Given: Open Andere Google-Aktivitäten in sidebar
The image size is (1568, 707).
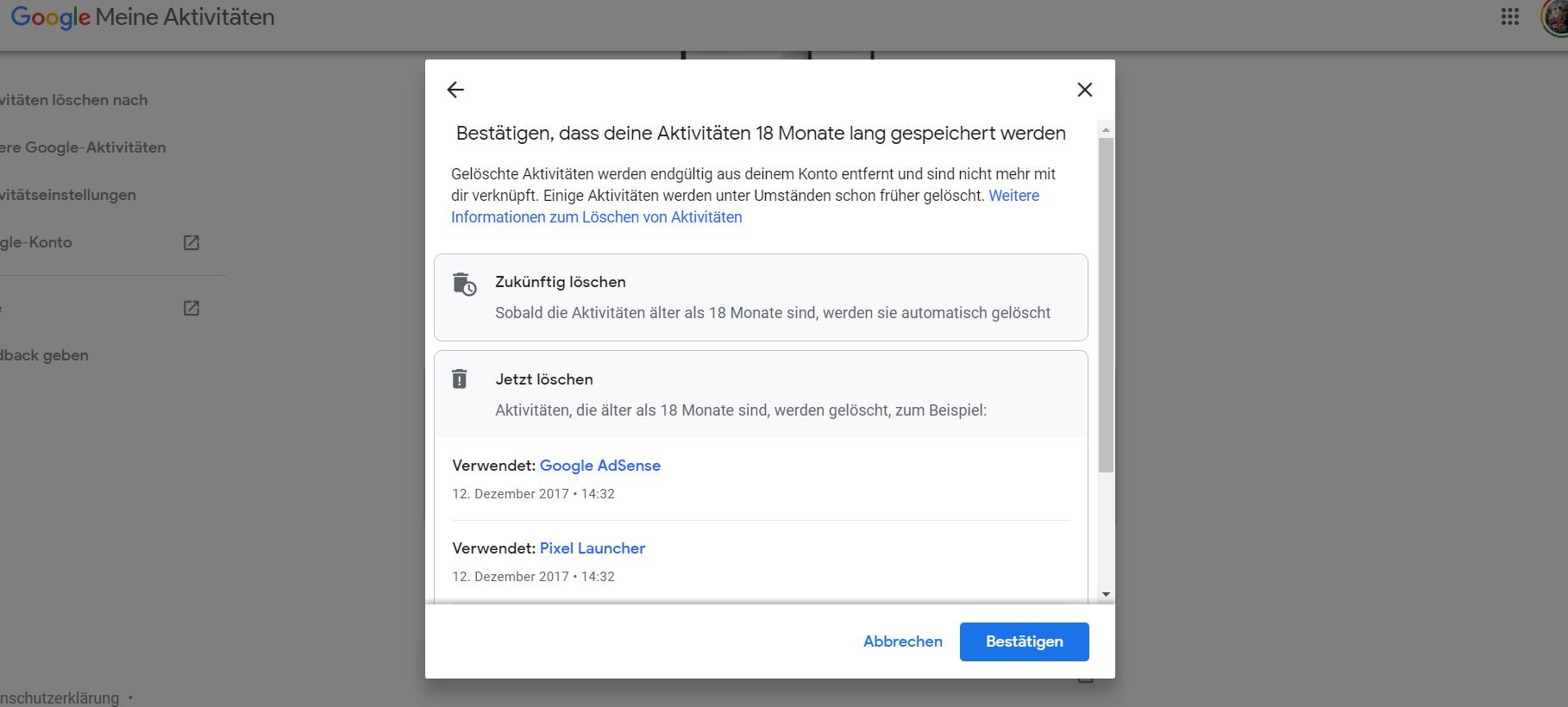Looking at the screenshot, I should coord(83,147).
